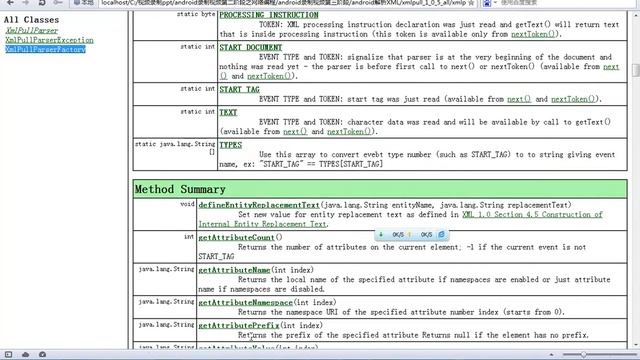The image size is (640, 360).
Task: Click the first status bar icon at bottom left
Action: pos(8,354)
